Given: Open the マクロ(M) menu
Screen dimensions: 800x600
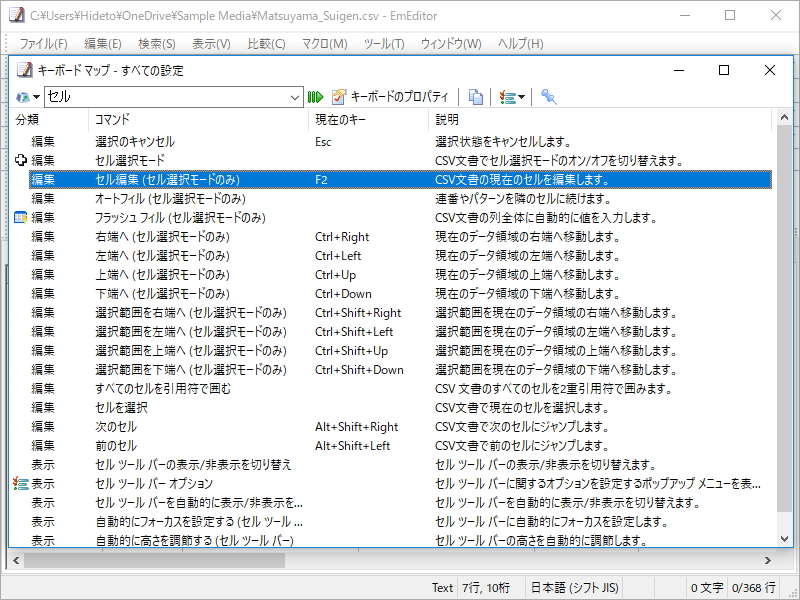Looking at the screenshot, I should [318, 44].
